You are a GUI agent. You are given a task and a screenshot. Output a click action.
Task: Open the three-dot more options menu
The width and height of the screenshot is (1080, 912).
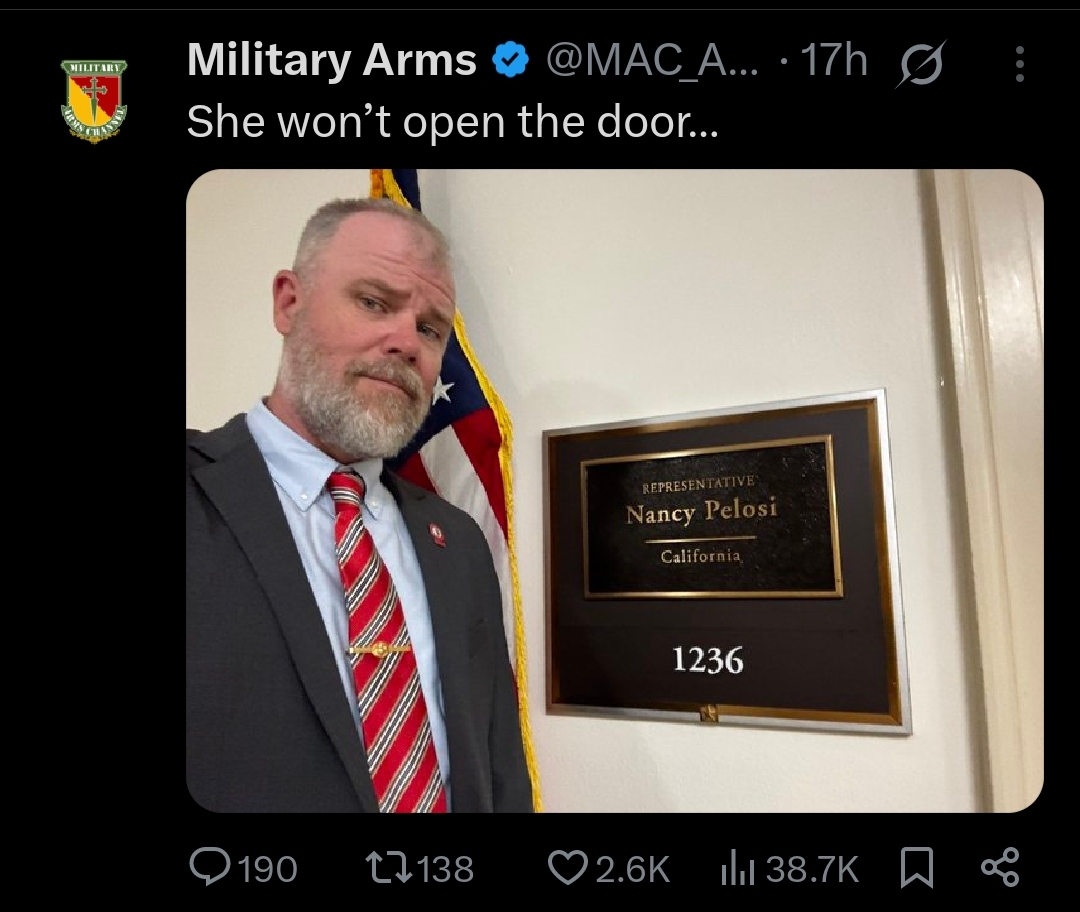(1020, 64)
